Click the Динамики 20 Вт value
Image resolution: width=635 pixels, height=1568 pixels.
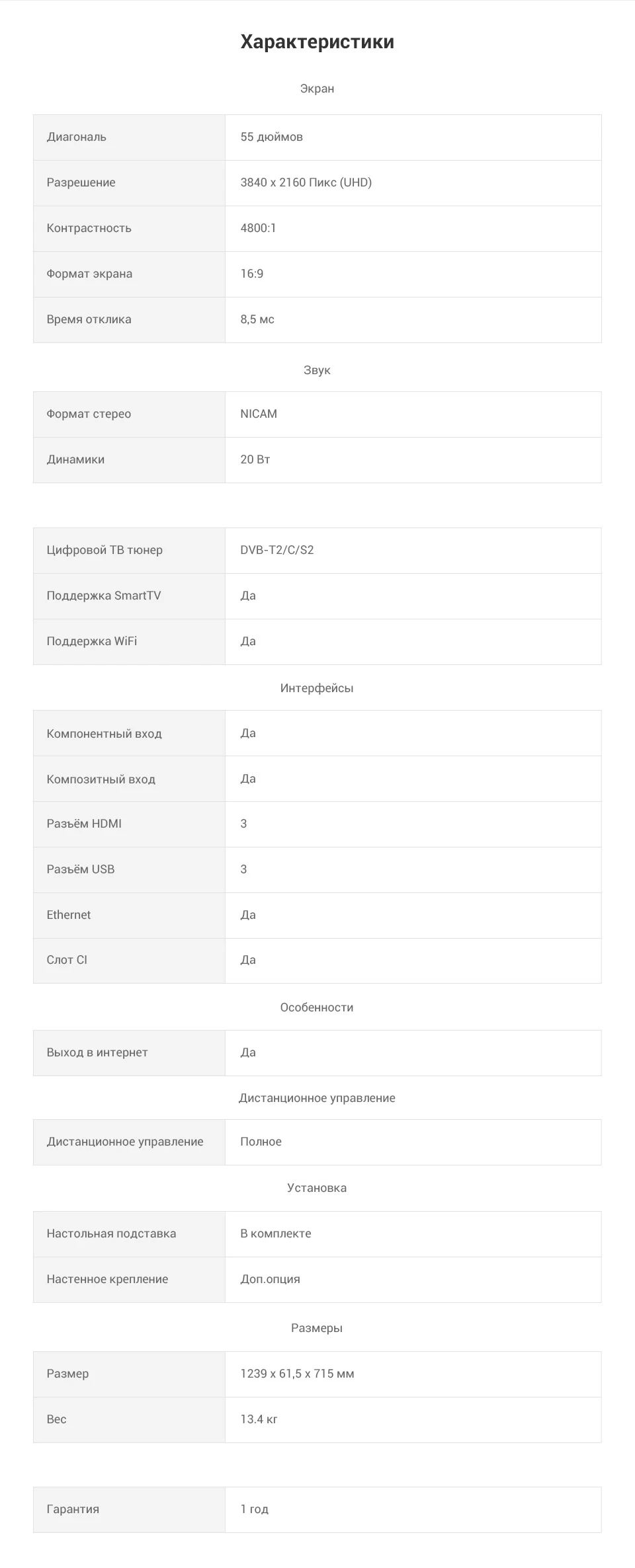[255, 459]
